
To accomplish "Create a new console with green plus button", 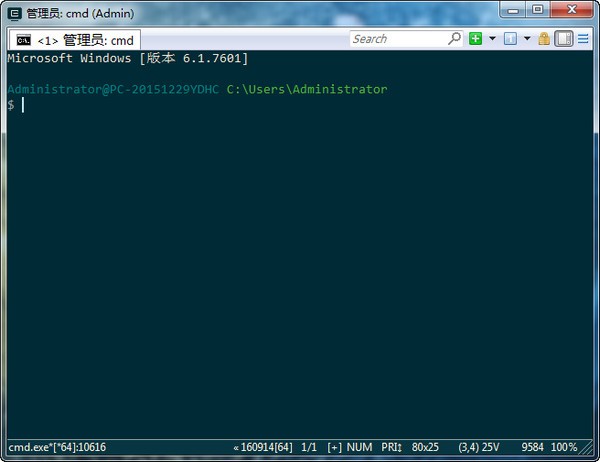I will [475, 39].
